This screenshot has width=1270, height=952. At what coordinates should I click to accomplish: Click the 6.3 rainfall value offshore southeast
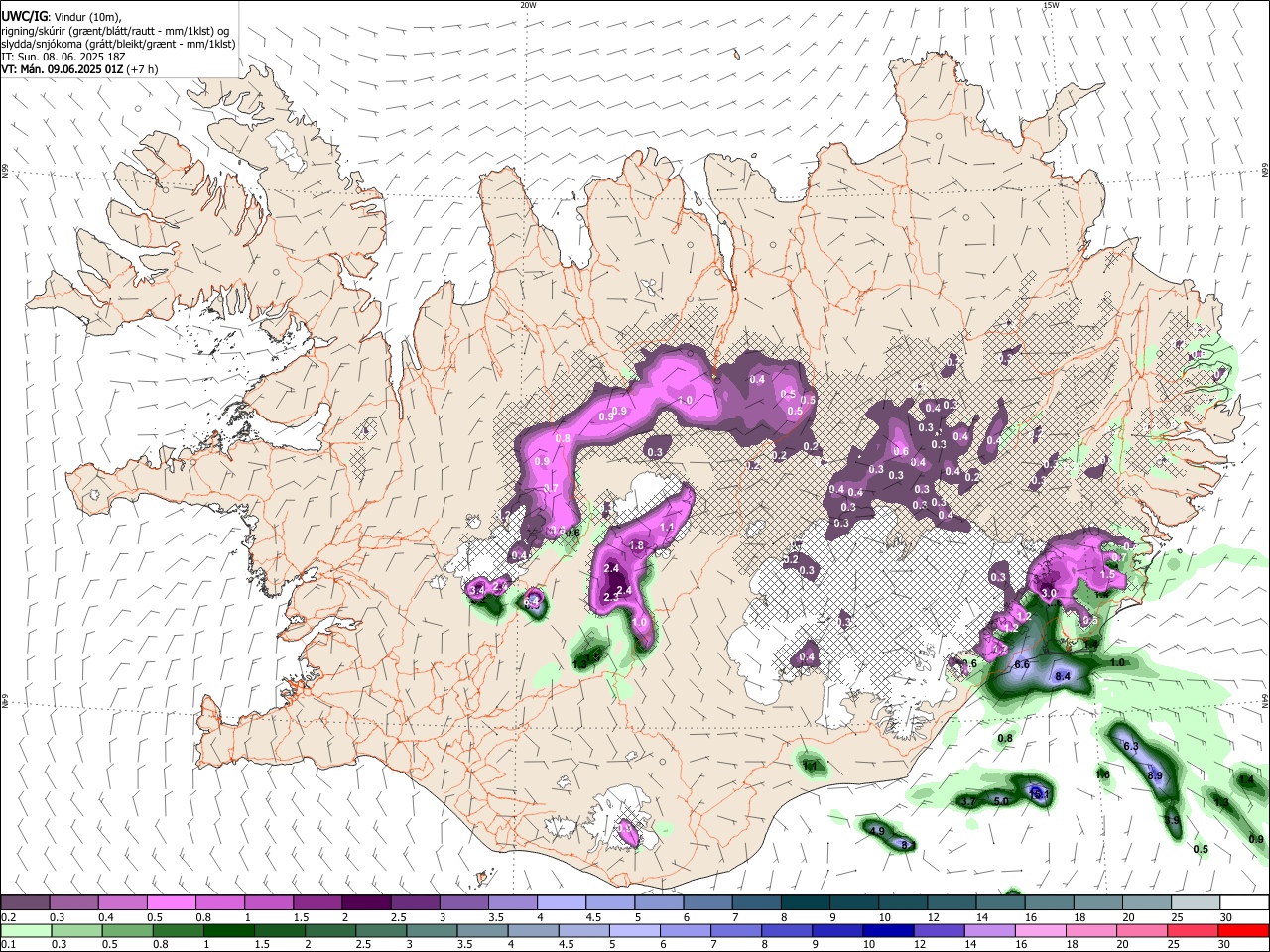[1130, 746]
